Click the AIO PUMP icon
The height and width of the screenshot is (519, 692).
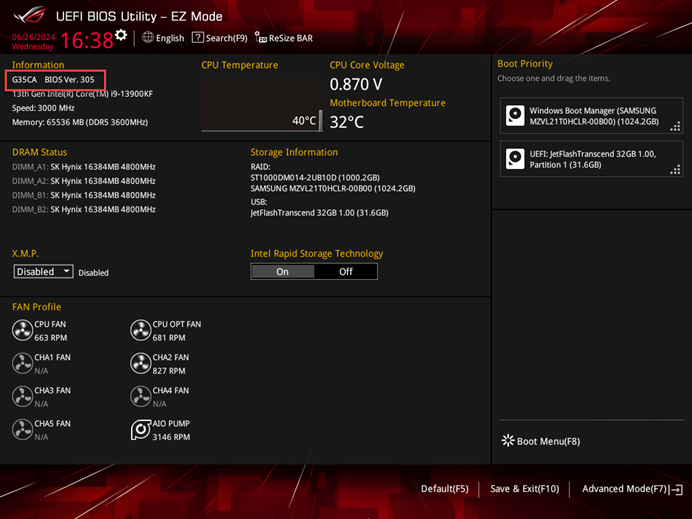(x=140, y=429)
